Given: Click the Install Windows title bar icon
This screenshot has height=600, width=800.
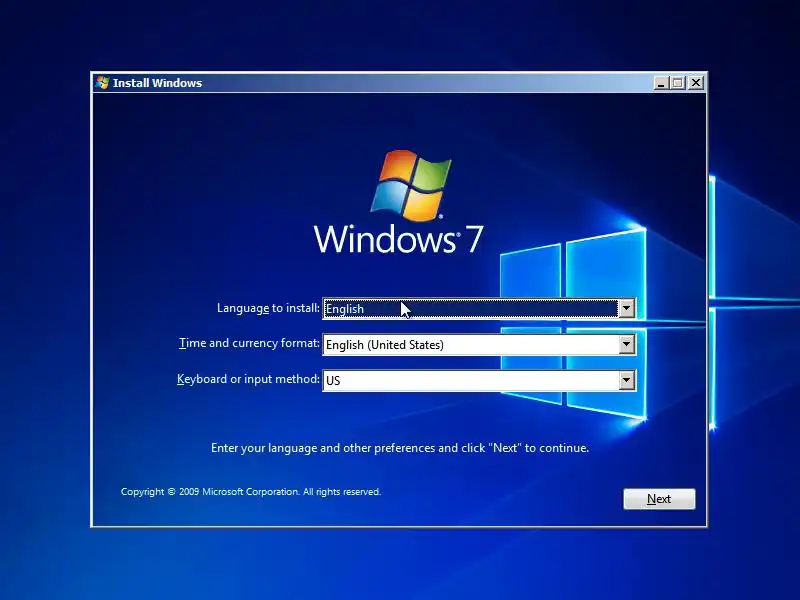Looking at the screenshot, I should (x=103, y=83).
